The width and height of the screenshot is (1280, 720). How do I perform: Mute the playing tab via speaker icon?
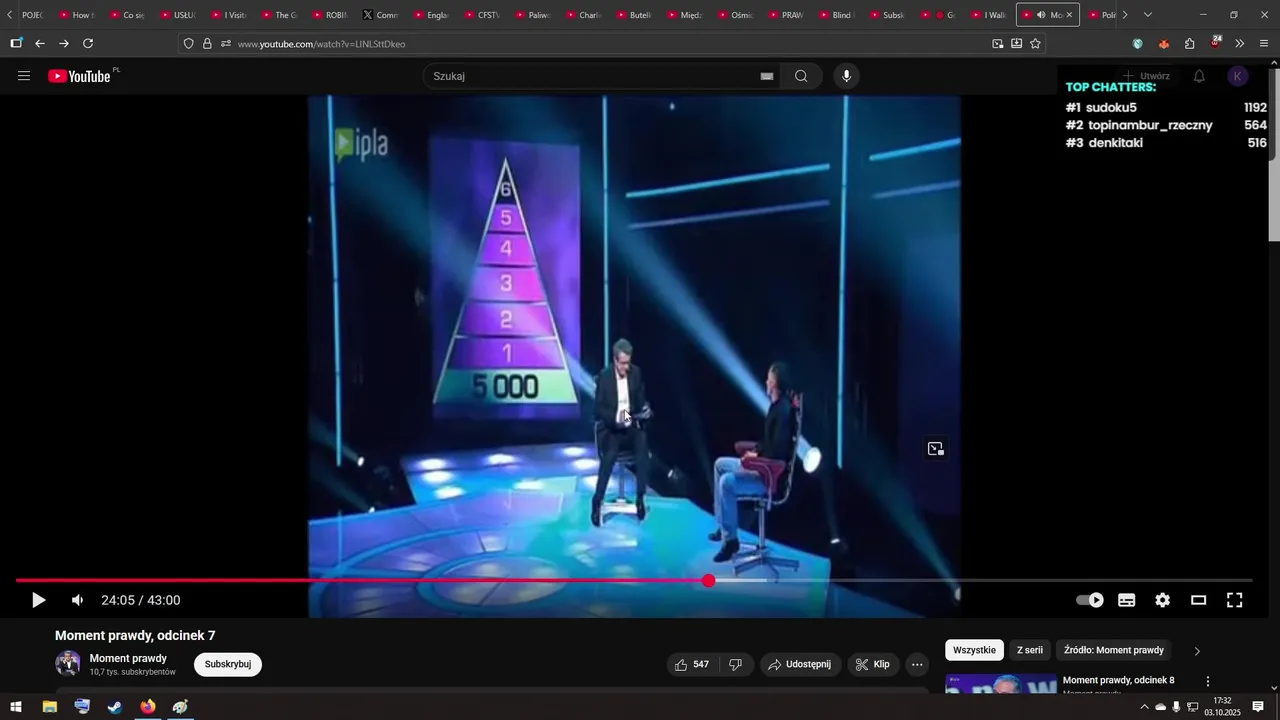1041,15
